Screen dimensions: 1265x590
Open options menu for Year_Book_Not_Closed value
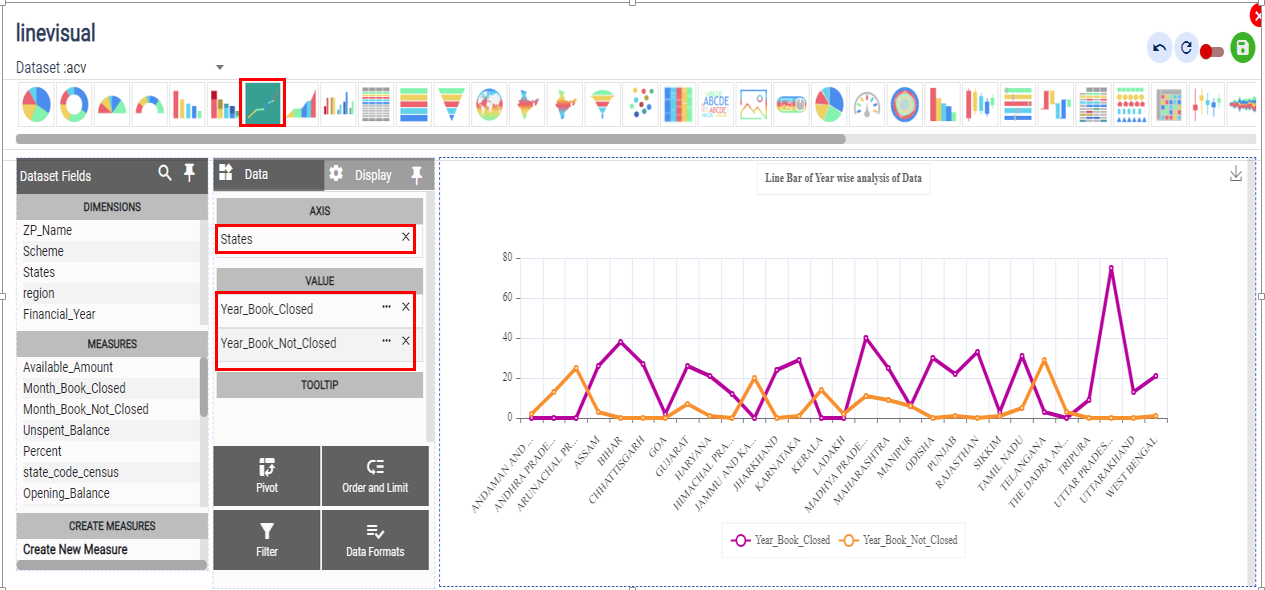coord(386,341)
